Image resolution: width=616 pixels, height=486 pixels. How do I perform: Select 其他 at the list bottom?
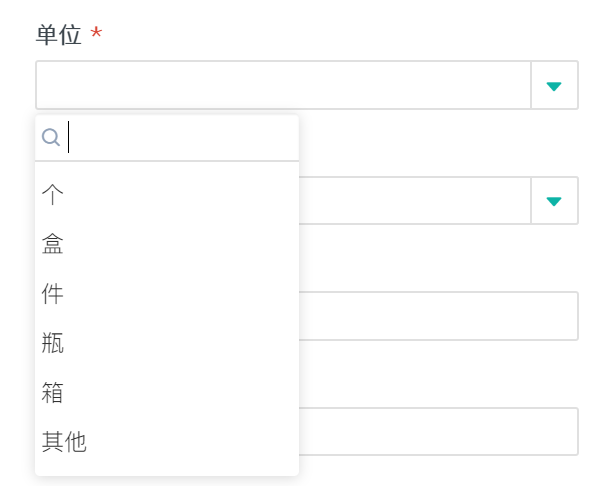pyautogui.click(x=65, y=442)
